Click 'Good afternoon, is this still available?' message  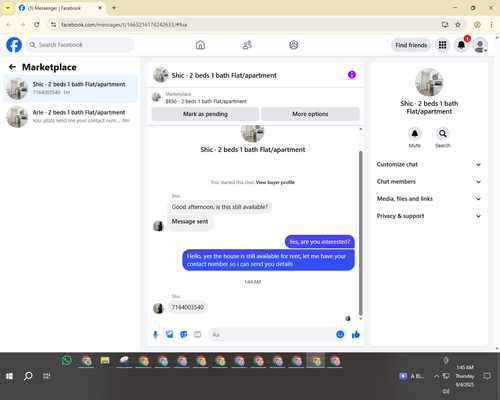(220, 207)
